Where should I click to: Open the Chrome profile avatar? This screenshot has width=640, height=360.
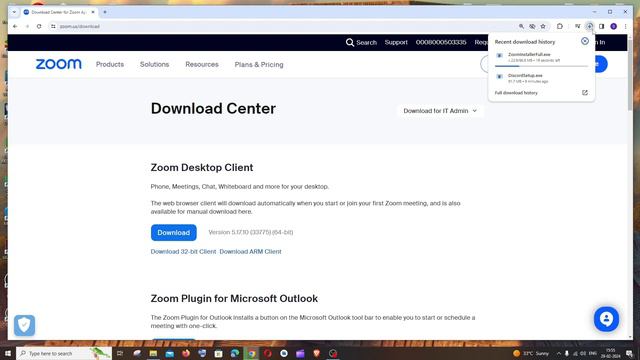(x=613, y=26)
